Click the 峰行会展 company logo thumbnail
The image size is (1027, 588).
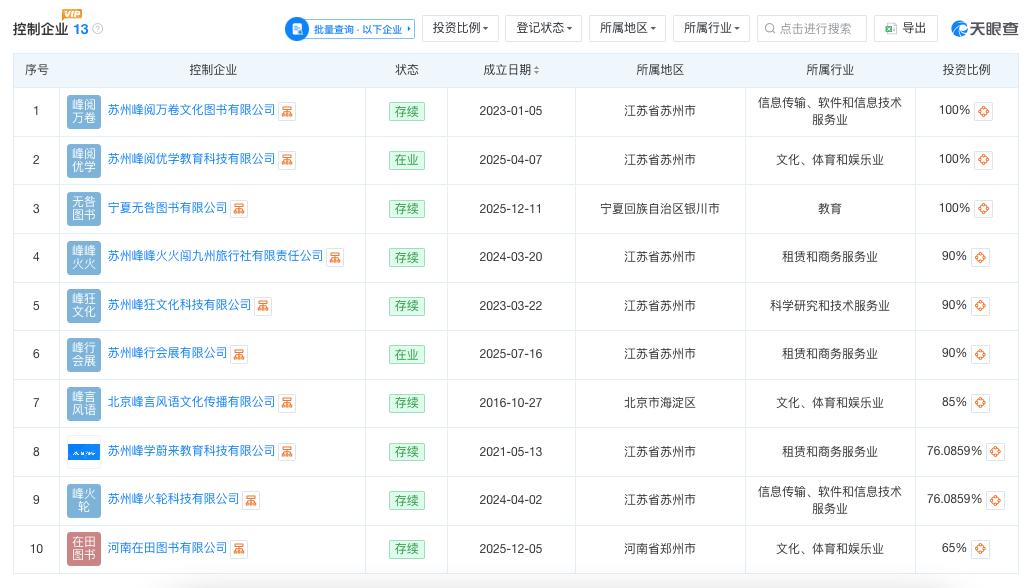pyautogui.click(x=84, y=354)
